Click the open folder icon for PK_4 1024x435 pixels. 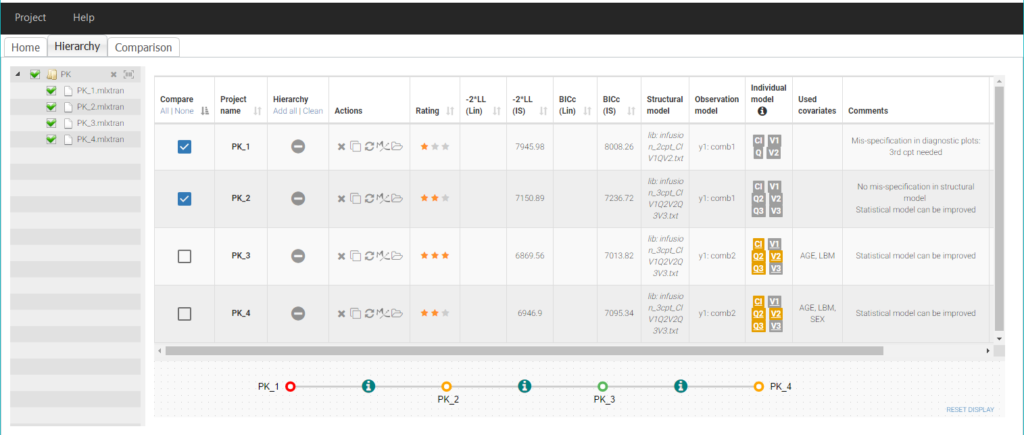(396, 314)
